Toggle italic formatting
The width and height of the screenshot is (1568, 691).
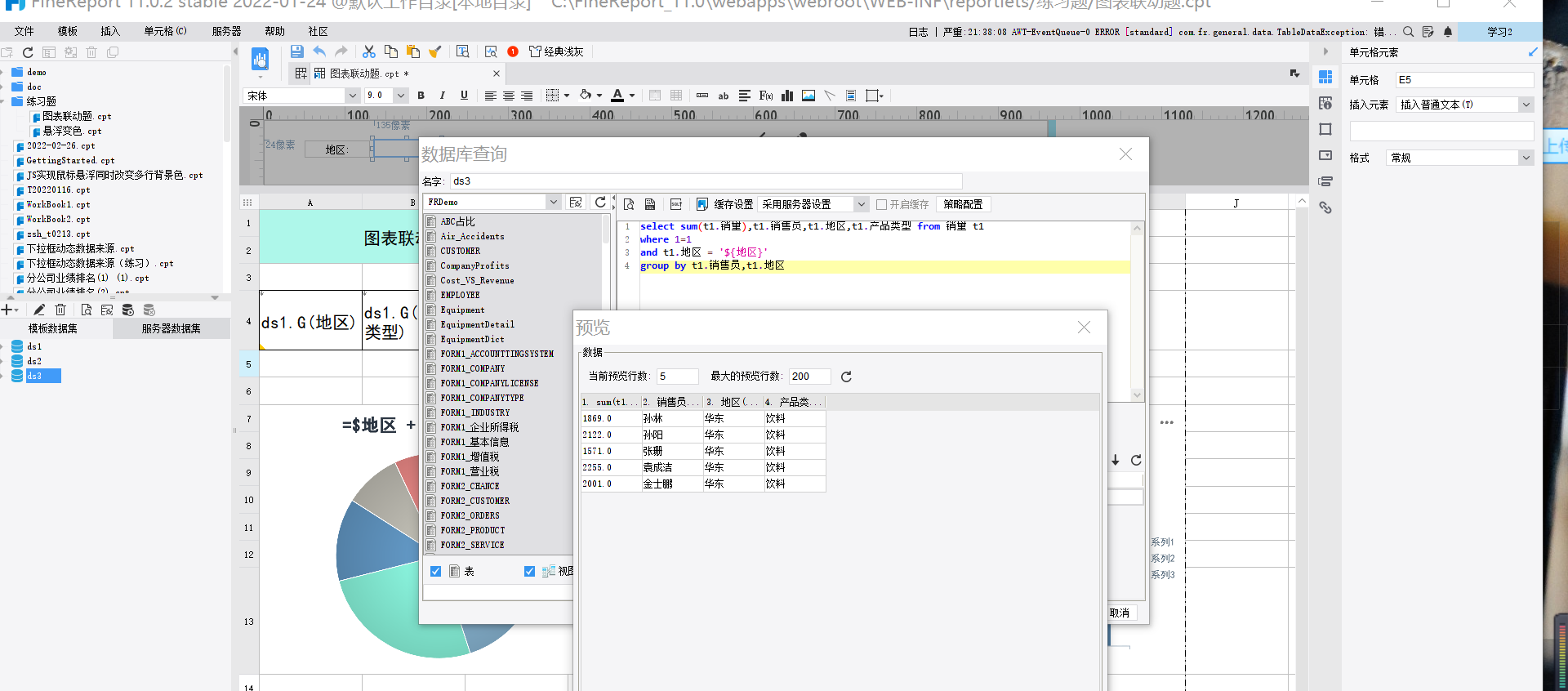point(443,96)
